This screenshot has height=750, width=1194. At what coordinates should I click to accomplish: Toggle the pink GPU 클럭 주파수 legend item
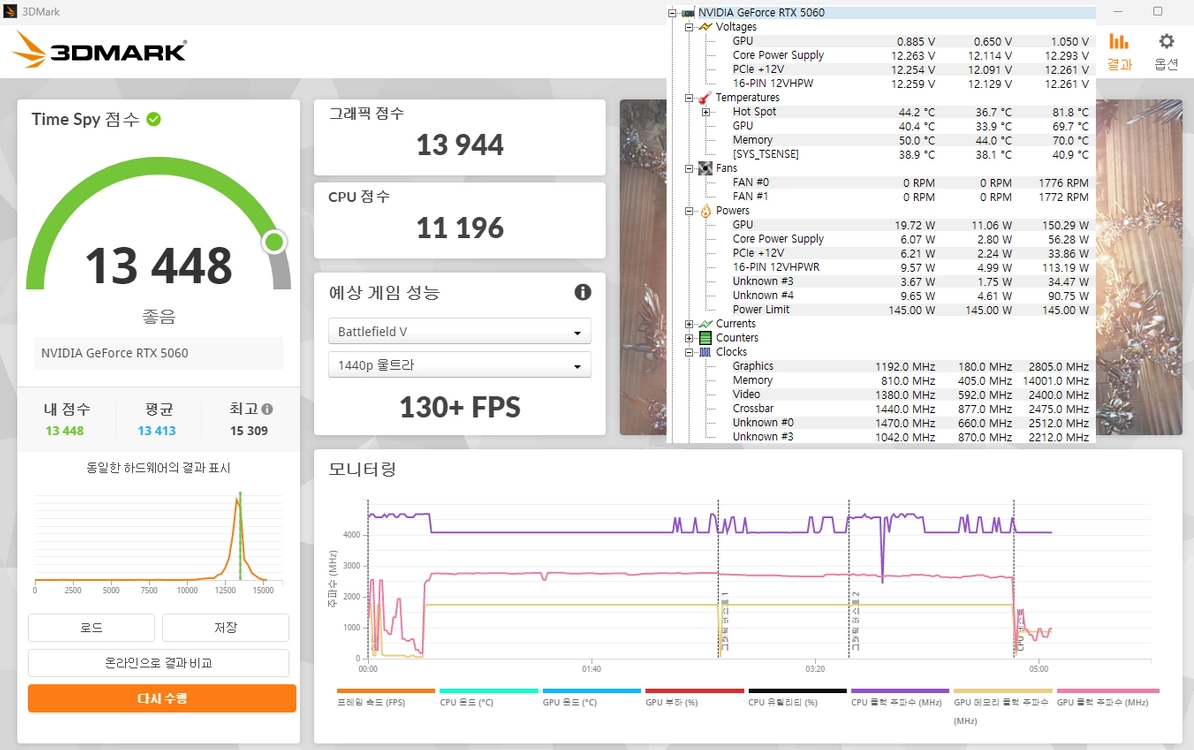1107,697
